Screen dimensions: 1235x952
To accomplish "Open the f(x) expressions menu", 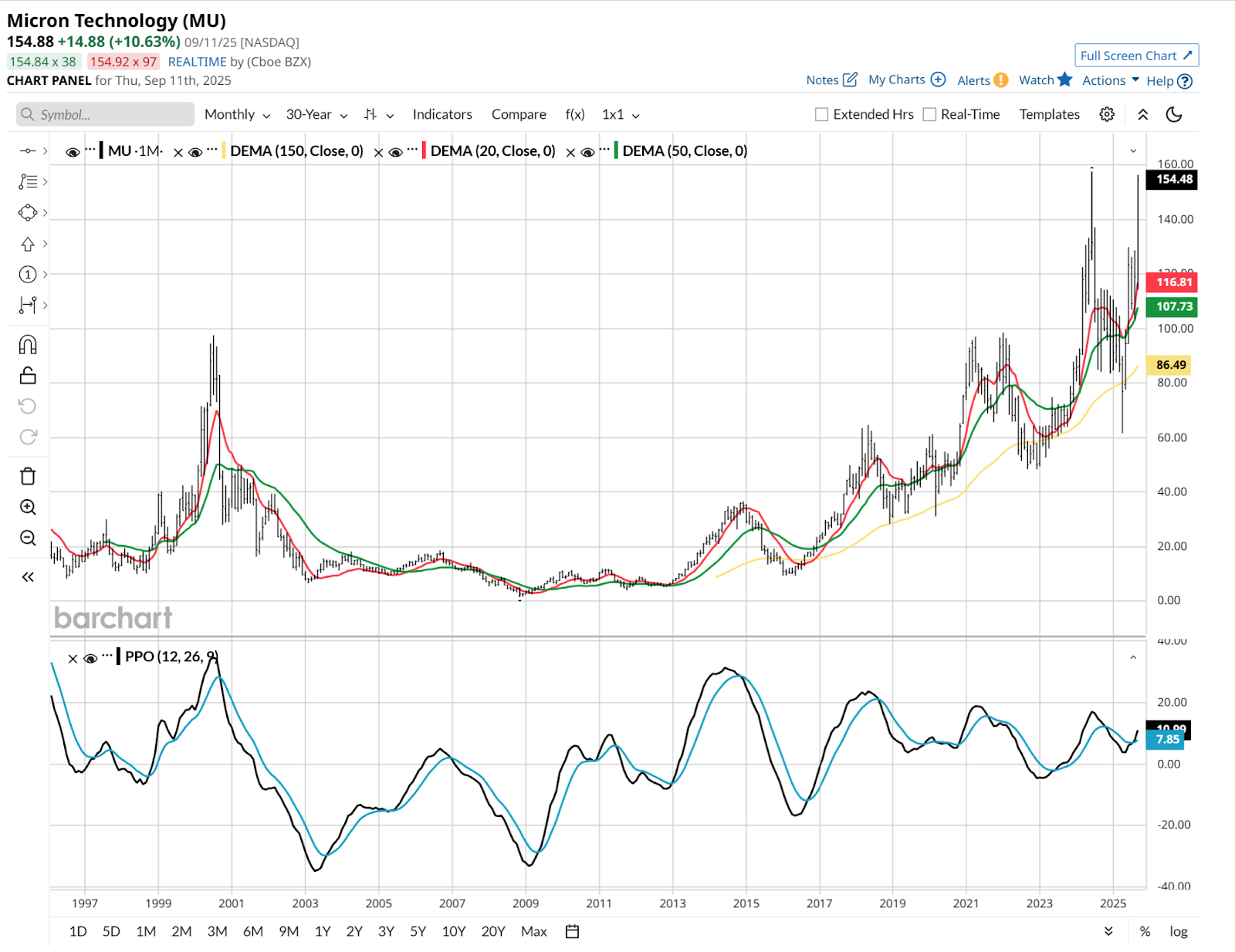I will [x=575, y=114].
